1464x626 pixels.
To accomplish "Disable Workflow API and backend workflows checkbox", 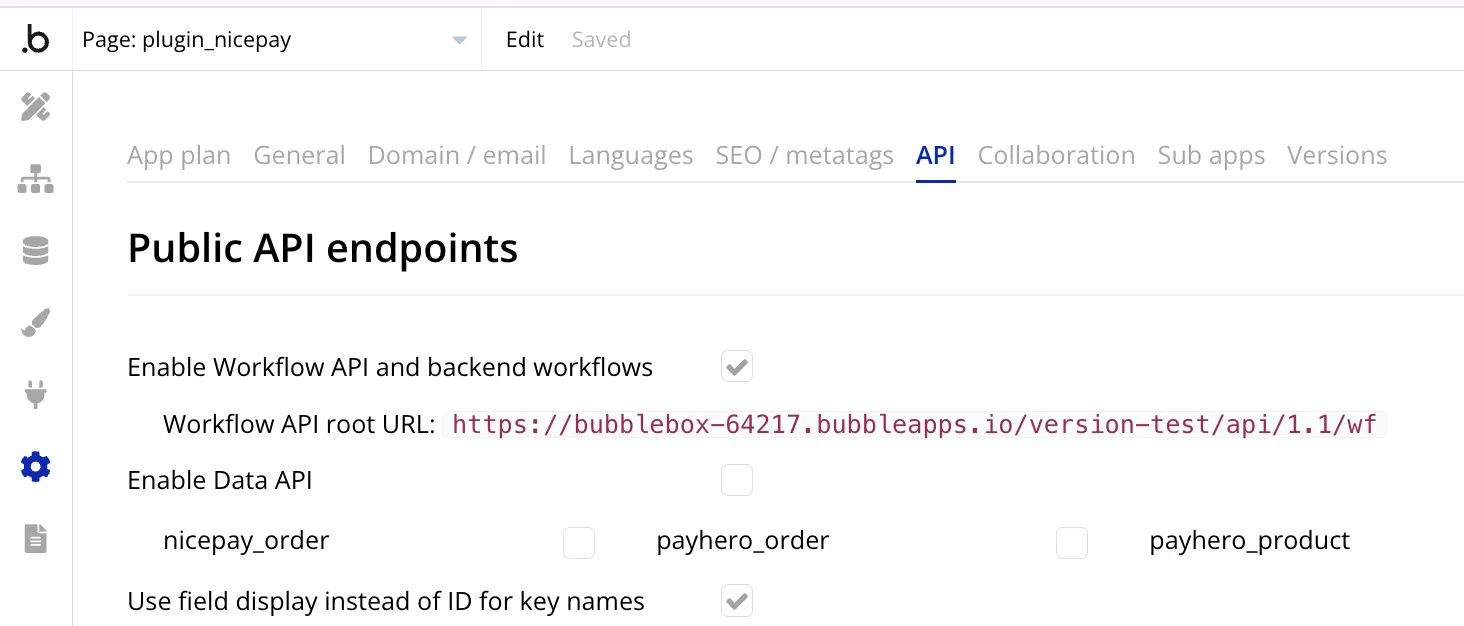I will tap(737, 367).
